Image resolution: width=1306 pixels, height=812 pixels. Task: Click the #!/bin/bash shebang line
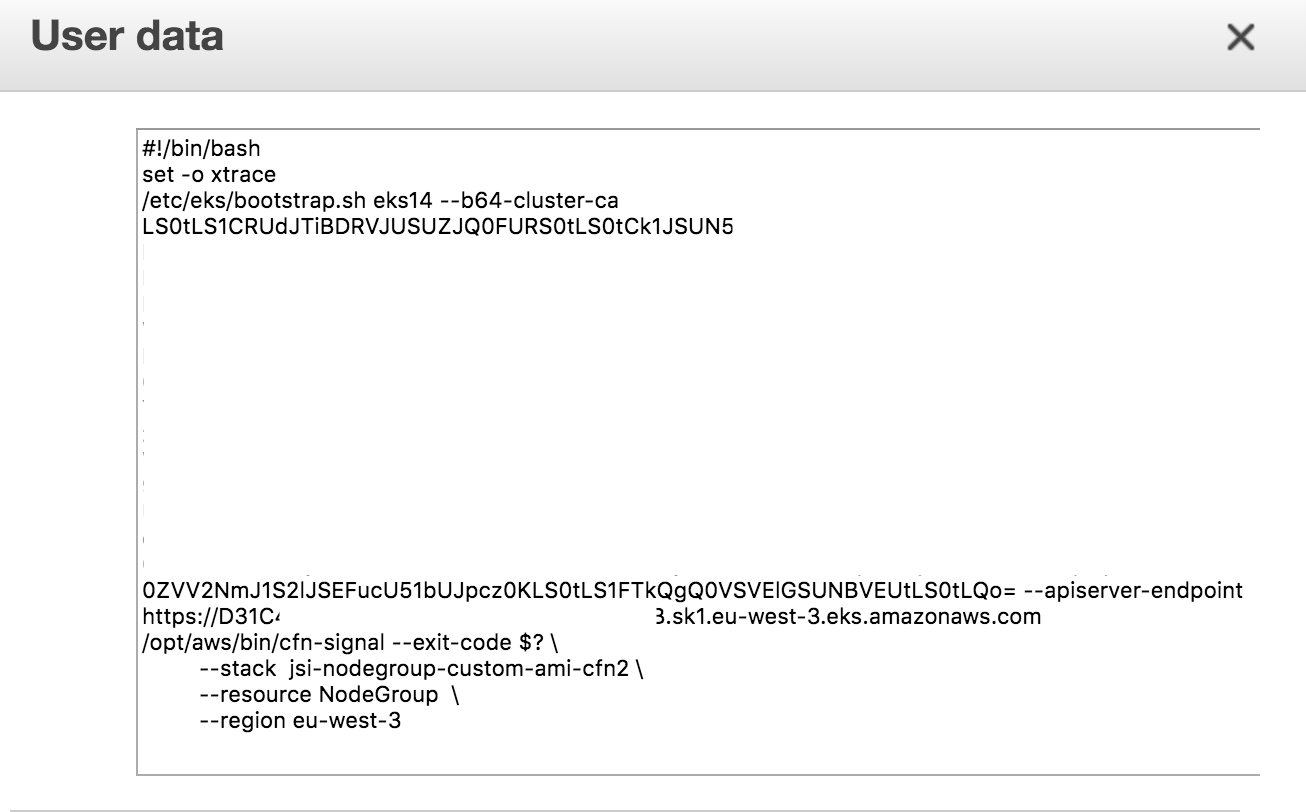(x=201, y=149)
